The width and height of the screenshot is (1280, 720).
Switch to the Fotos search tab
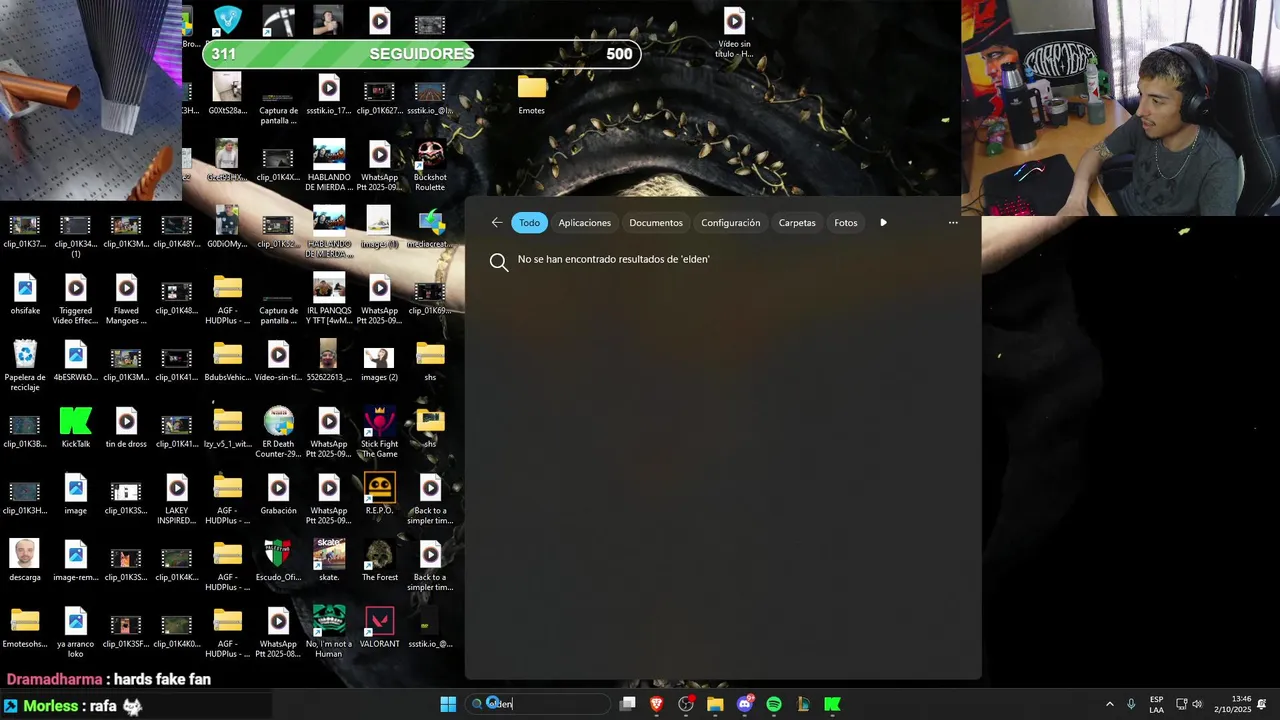(x=846, y=223)
